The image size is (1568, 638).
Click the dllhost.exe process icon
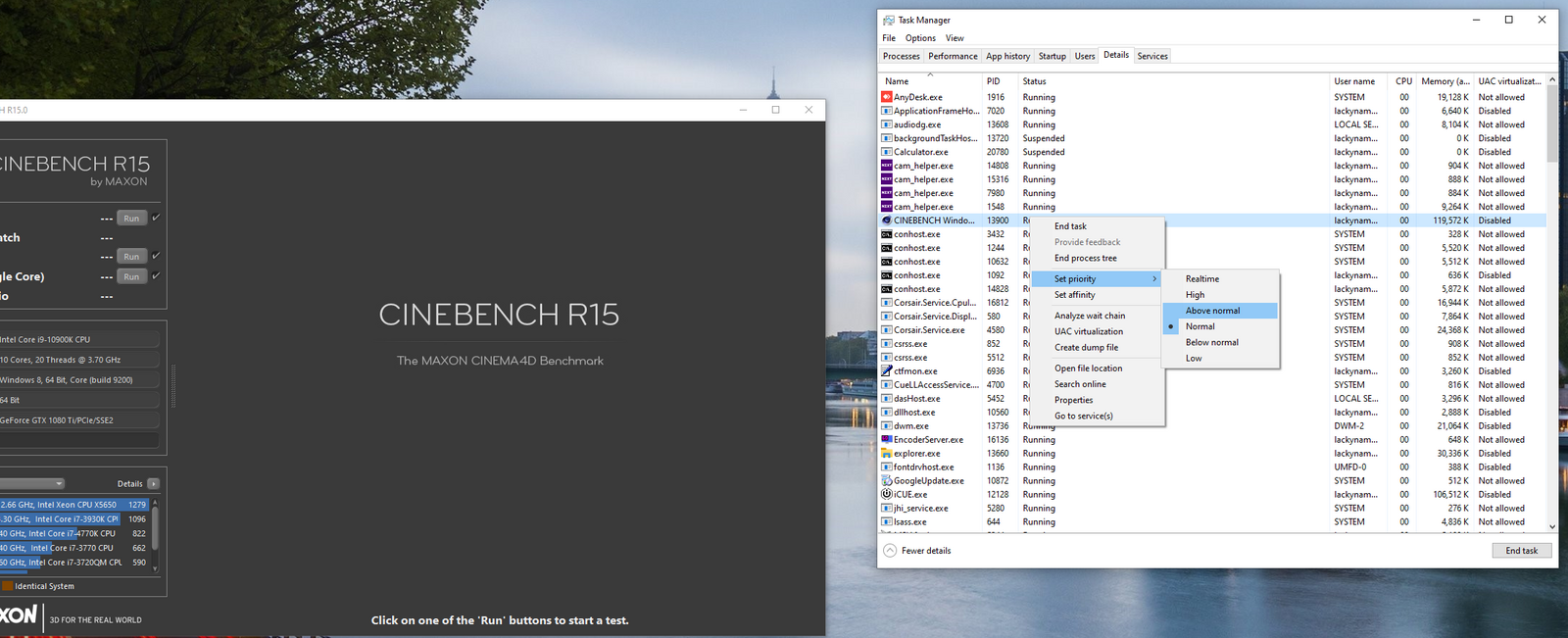pos(887,413)
